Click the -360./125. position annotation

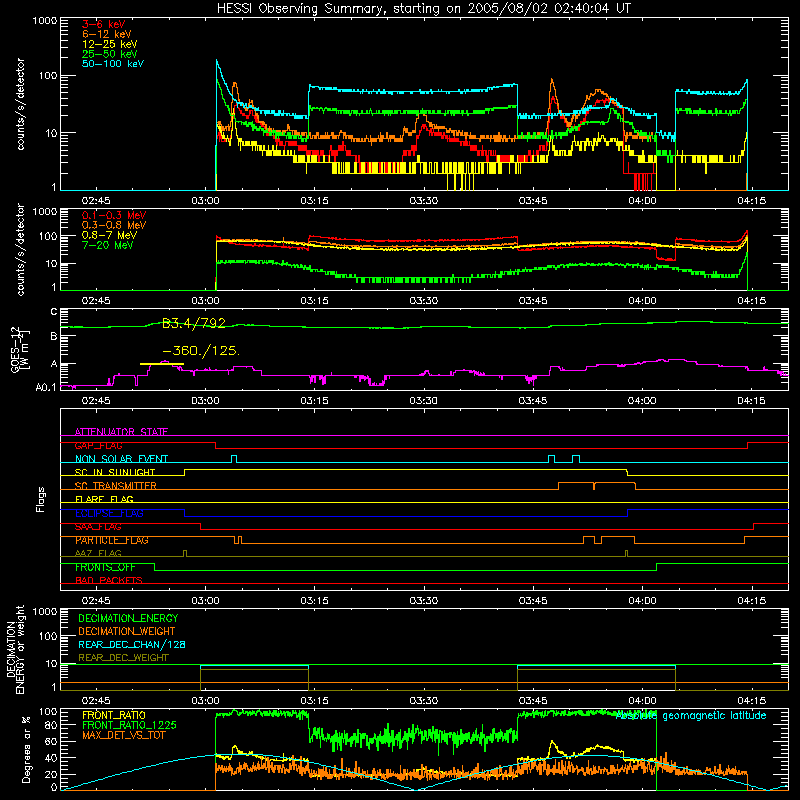201,351
